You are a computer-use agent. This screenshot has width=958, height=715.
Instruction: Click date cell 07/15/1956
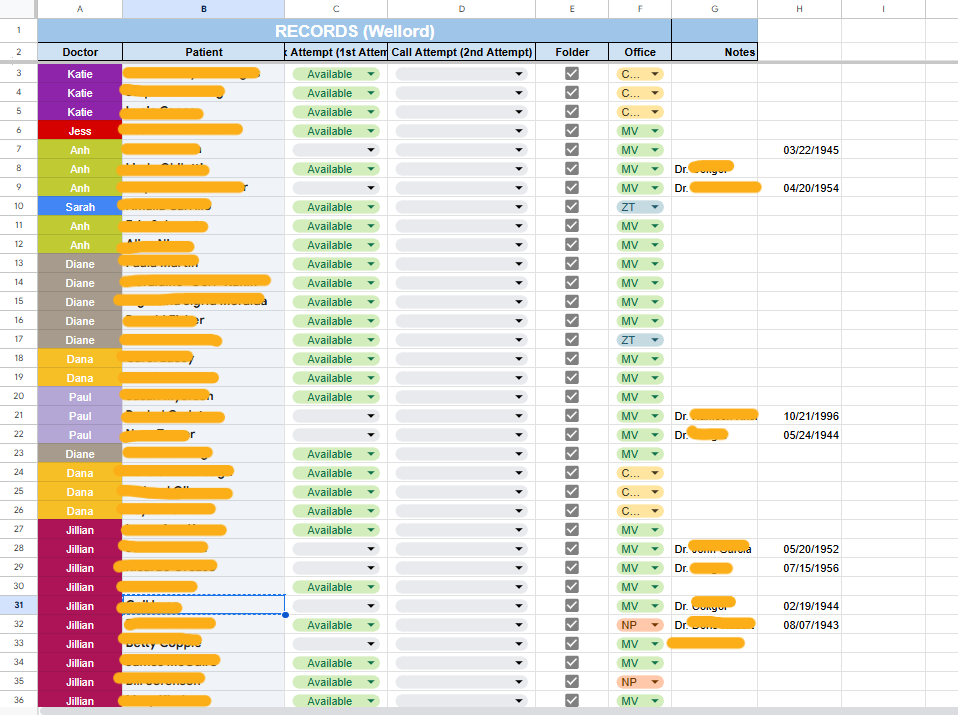[x=799, y=568]
